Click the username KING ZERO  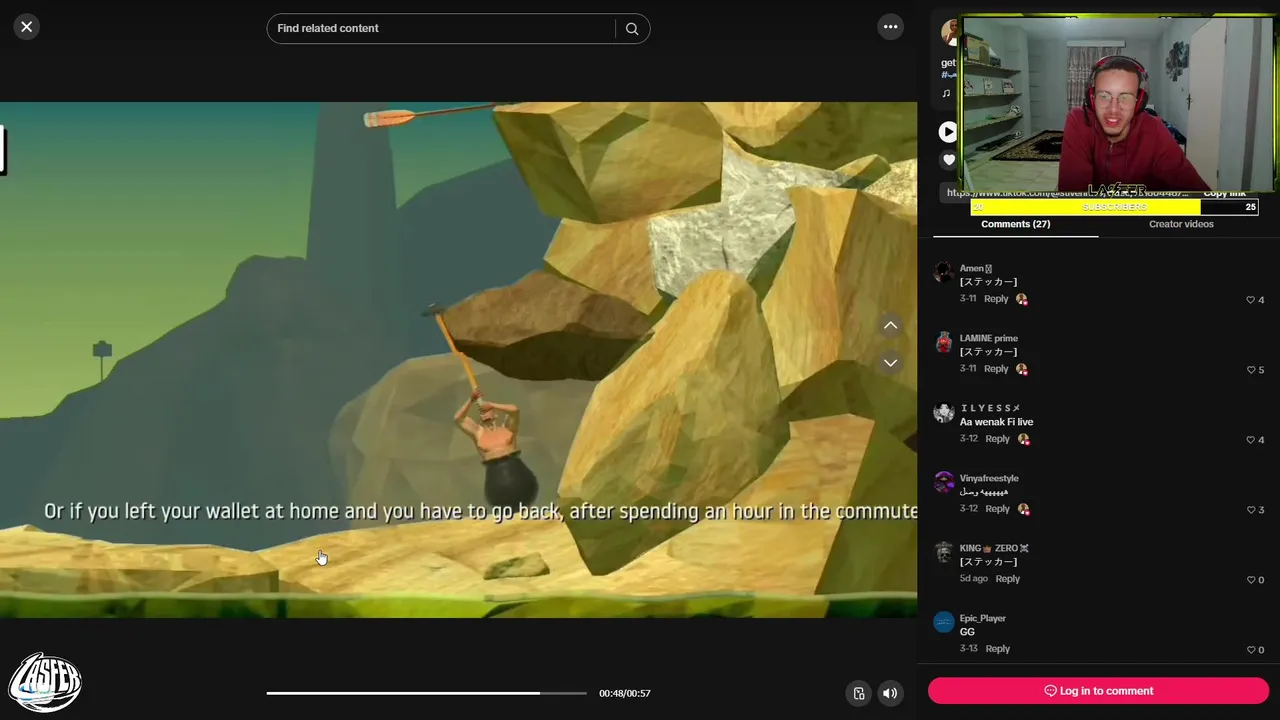click(994, 548)
